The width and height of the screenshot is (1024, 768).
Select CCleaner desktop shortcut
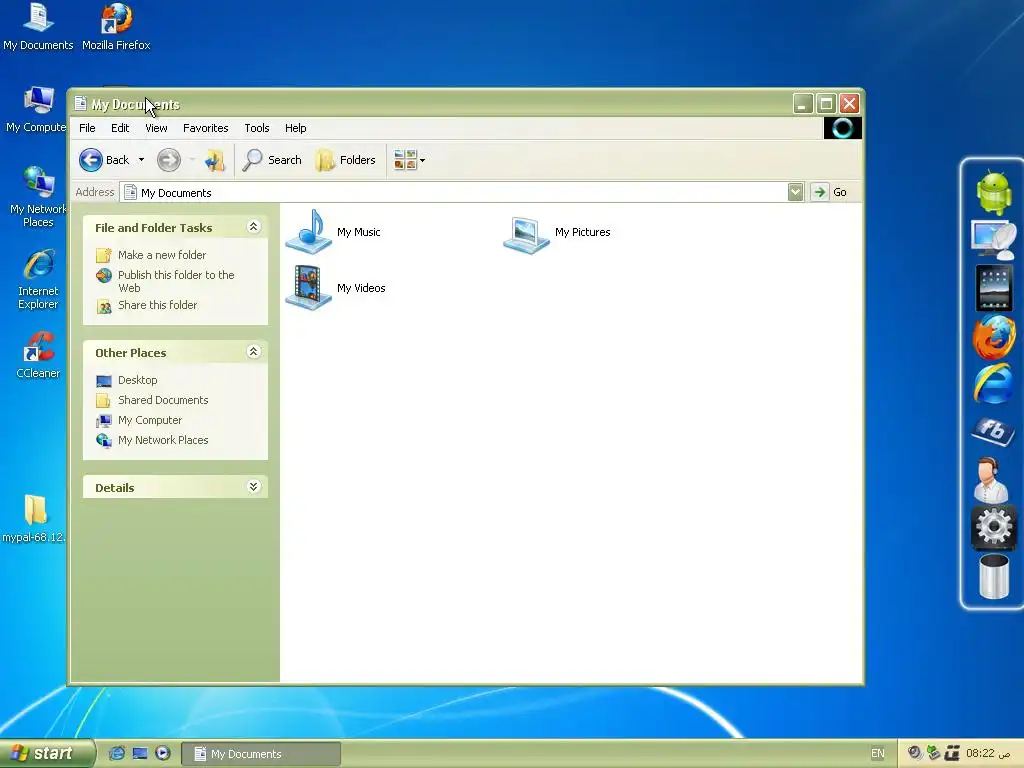tap(38, 355)
